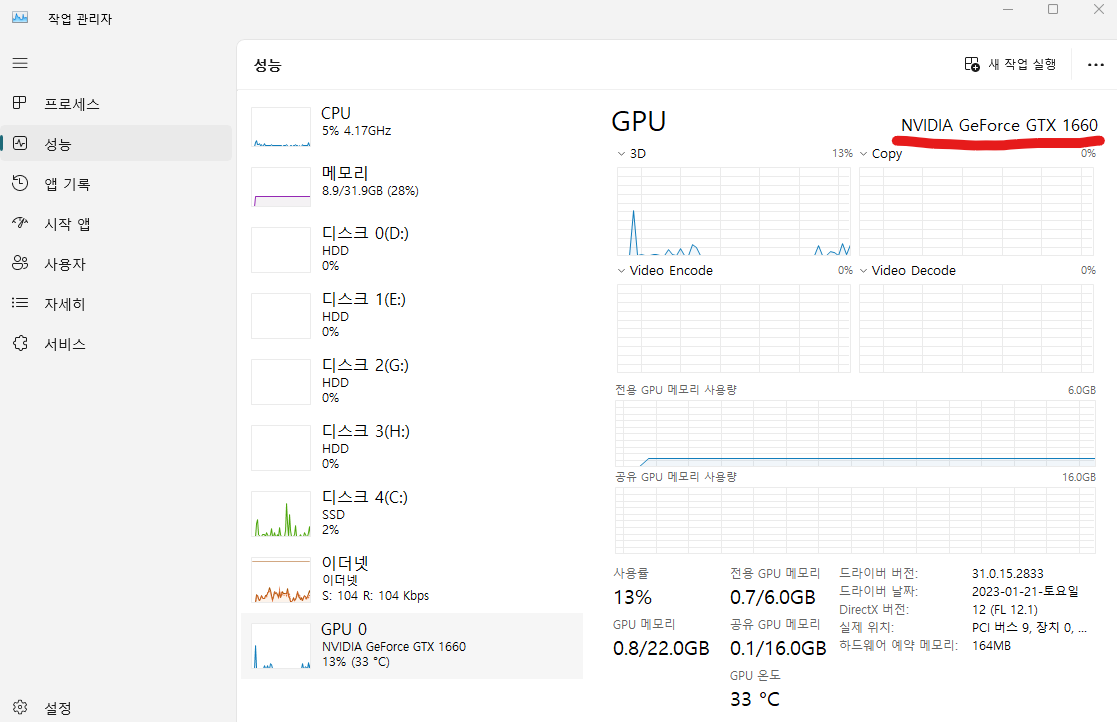Click the 33 °C GPU temperature value
The height and width of the screenshot is (722, 1117).
(x=754, y=699)
